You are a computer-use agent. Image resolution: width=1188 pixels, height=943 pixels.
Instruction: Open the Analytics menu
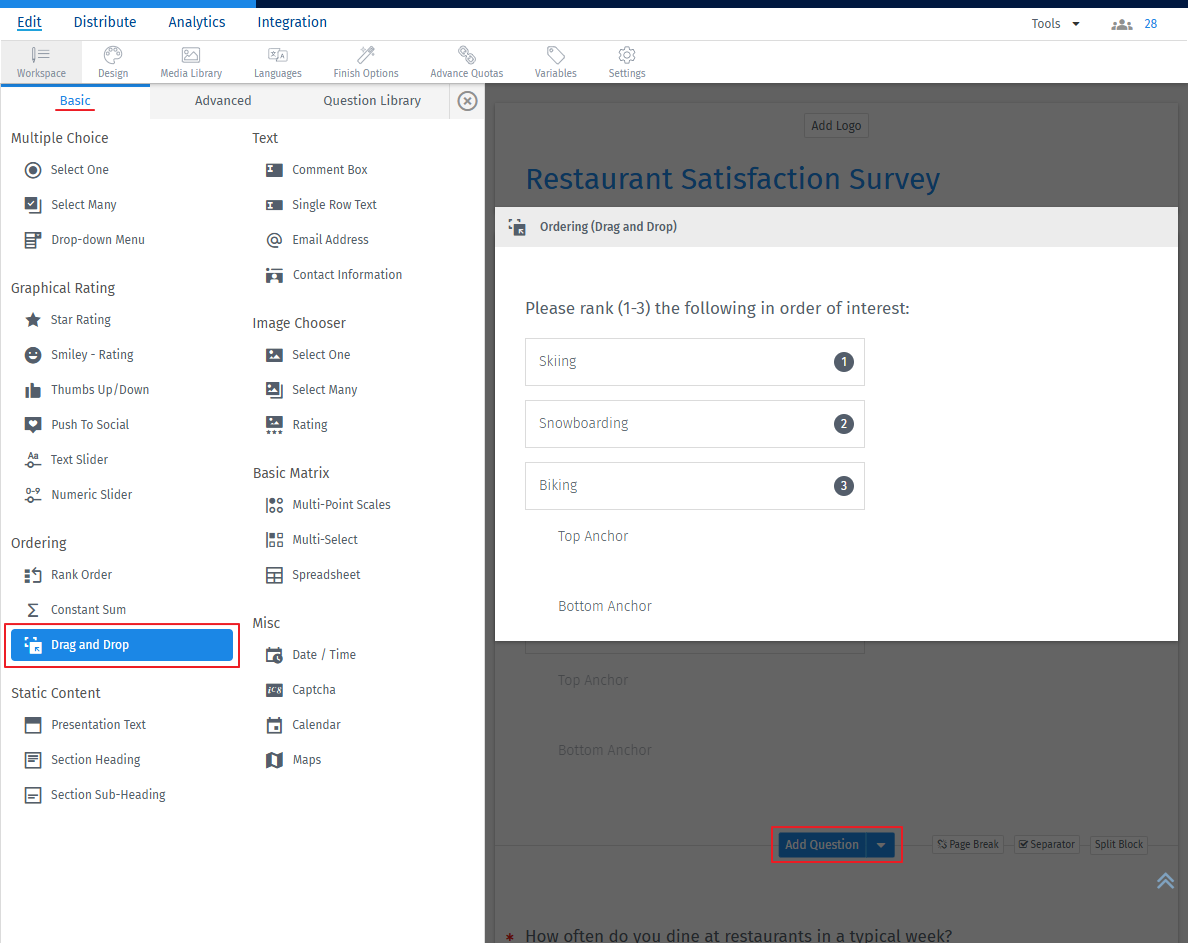[196, 21]
